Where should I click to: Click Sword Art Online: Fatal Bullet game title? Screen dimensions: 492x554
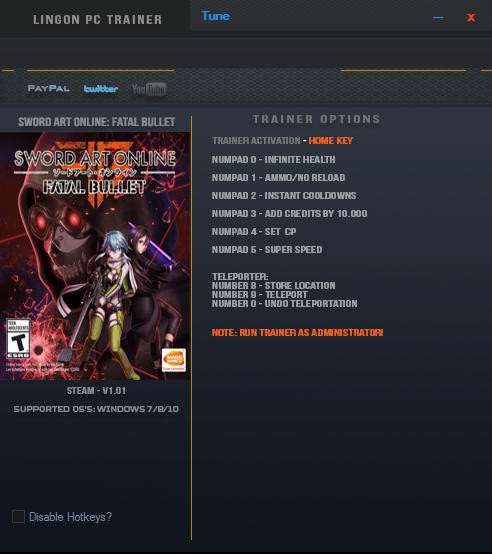(x=96, y=122)
